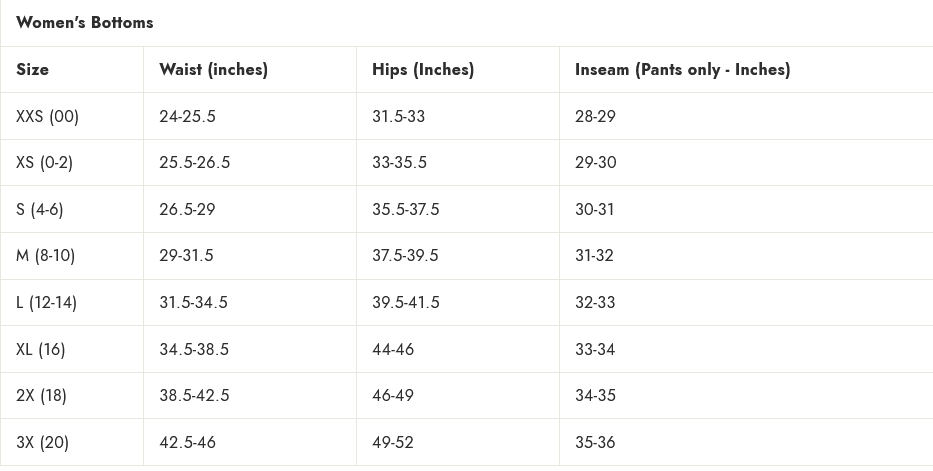The width and height of the screenshot is (933, 471).
Task: Click the 3X (20) size cell
Action: [x=43, y=442]
